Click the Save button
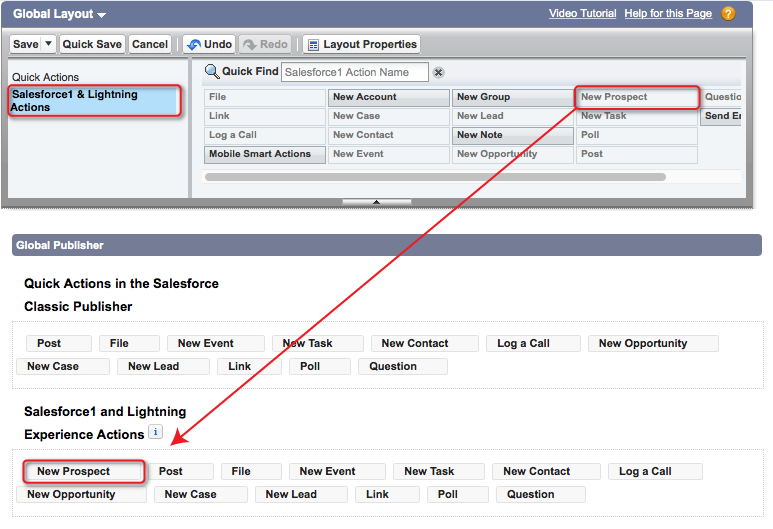 coord(26,44)
